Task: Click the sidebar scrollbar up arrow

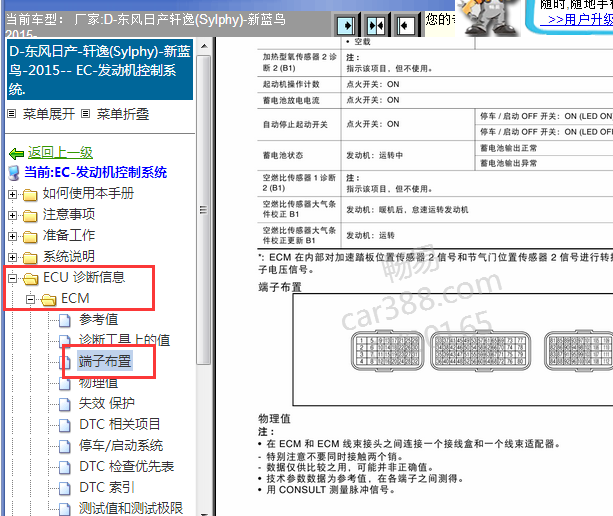Action: coord(204,46)
